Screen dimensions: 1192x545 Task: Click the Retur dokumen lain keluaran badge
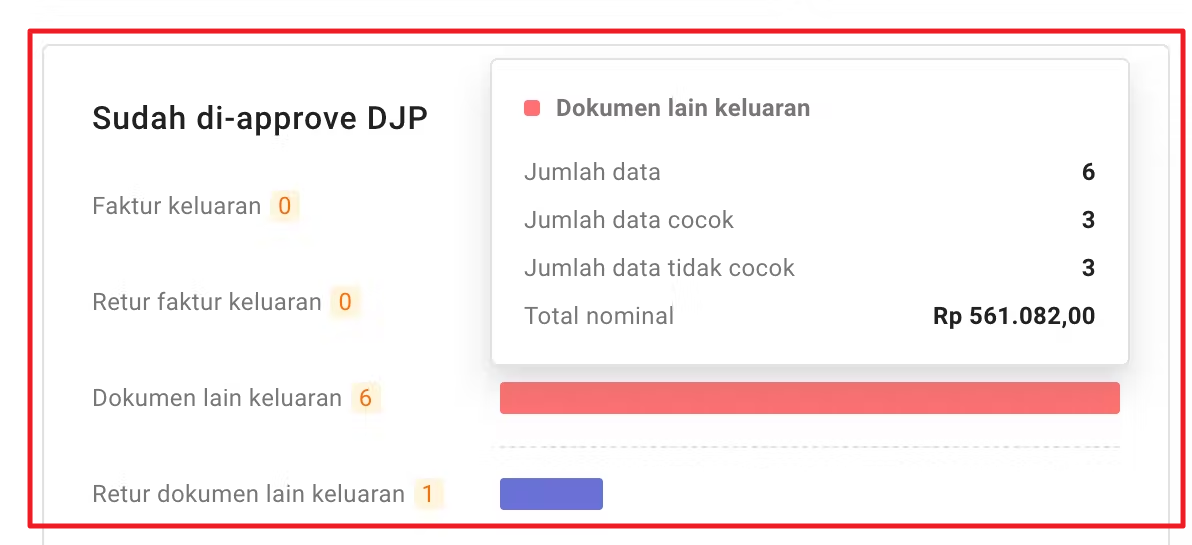tap(428, 494)
